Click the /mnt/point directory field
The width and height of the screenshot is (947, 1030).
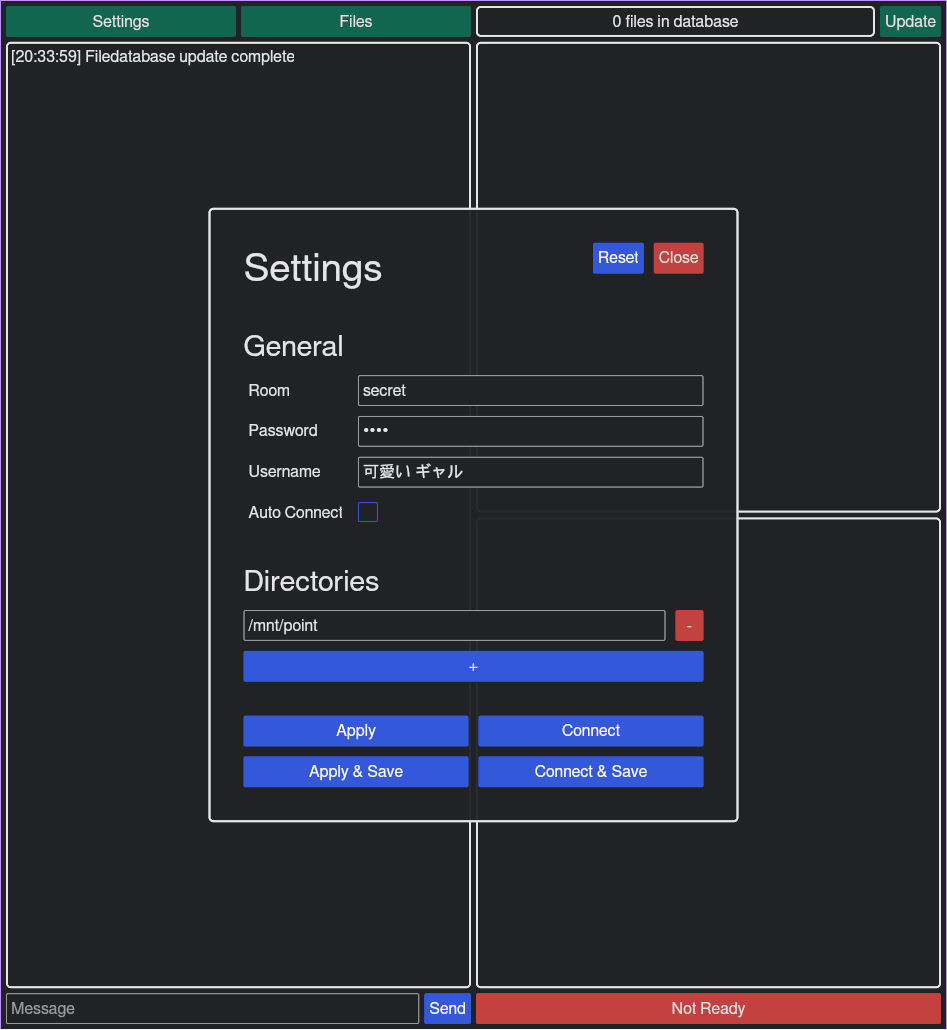point(454,625)
